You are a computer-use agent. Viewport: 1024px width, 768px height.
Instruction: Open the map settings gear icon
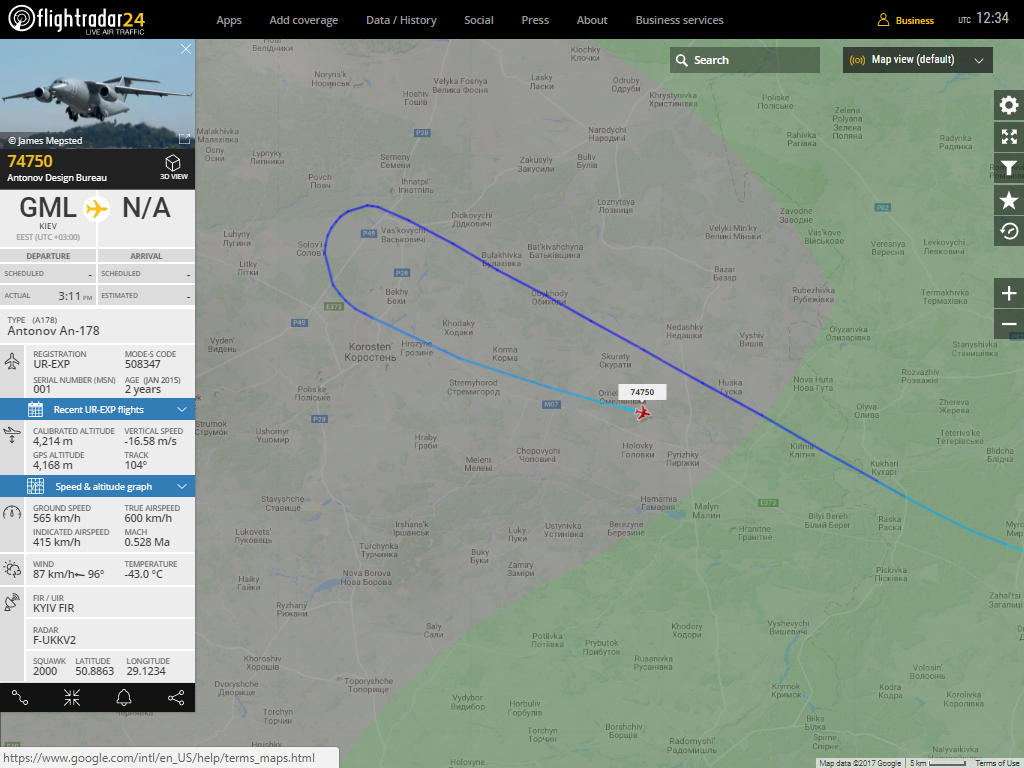pos(1008,105)
